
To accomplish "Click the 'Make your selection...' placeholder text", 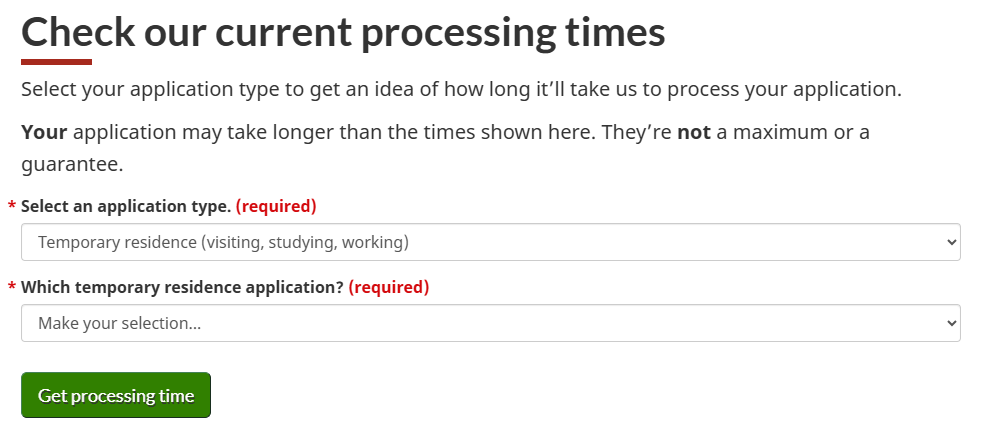I will coord(119,323).
